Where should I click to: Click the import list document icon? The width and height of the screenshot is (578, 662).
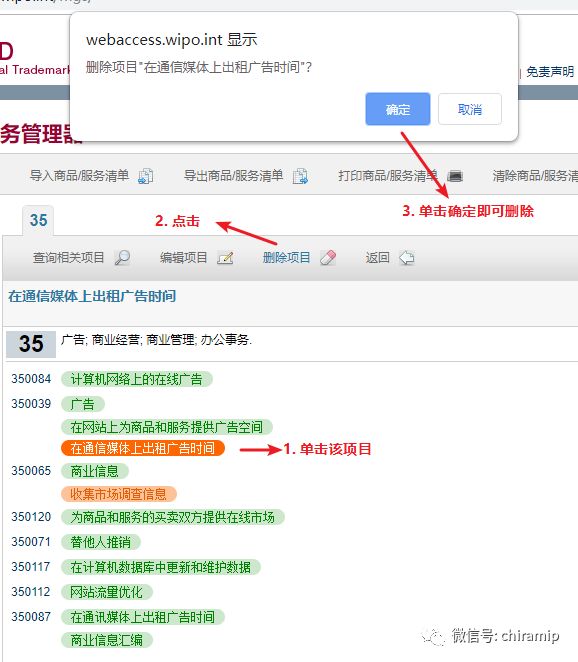pyautogui.click(x=146, y=176)
